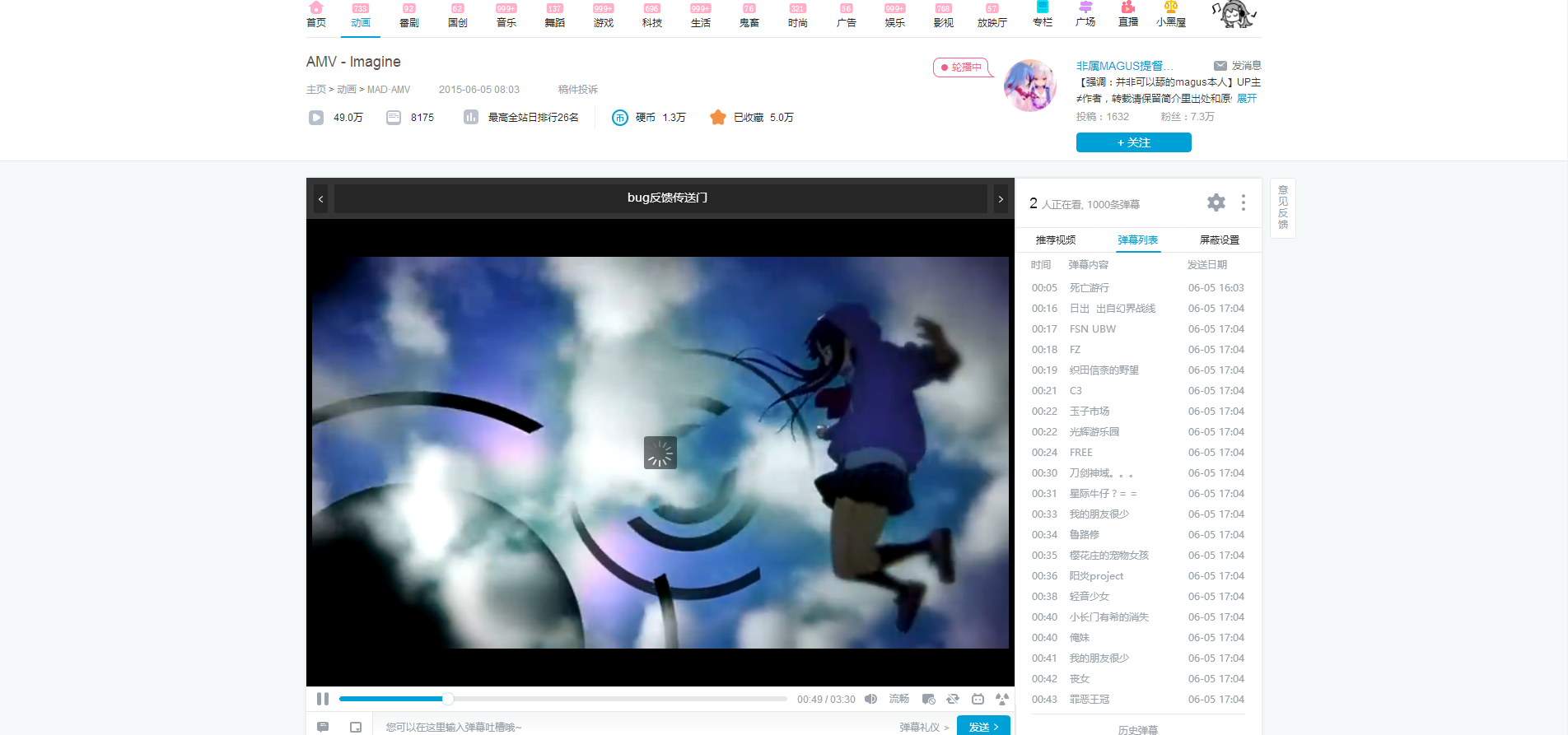Viewport: 1568px width, 735px height.
Task: Seek on the video progress bar
Action: (563, 699)
